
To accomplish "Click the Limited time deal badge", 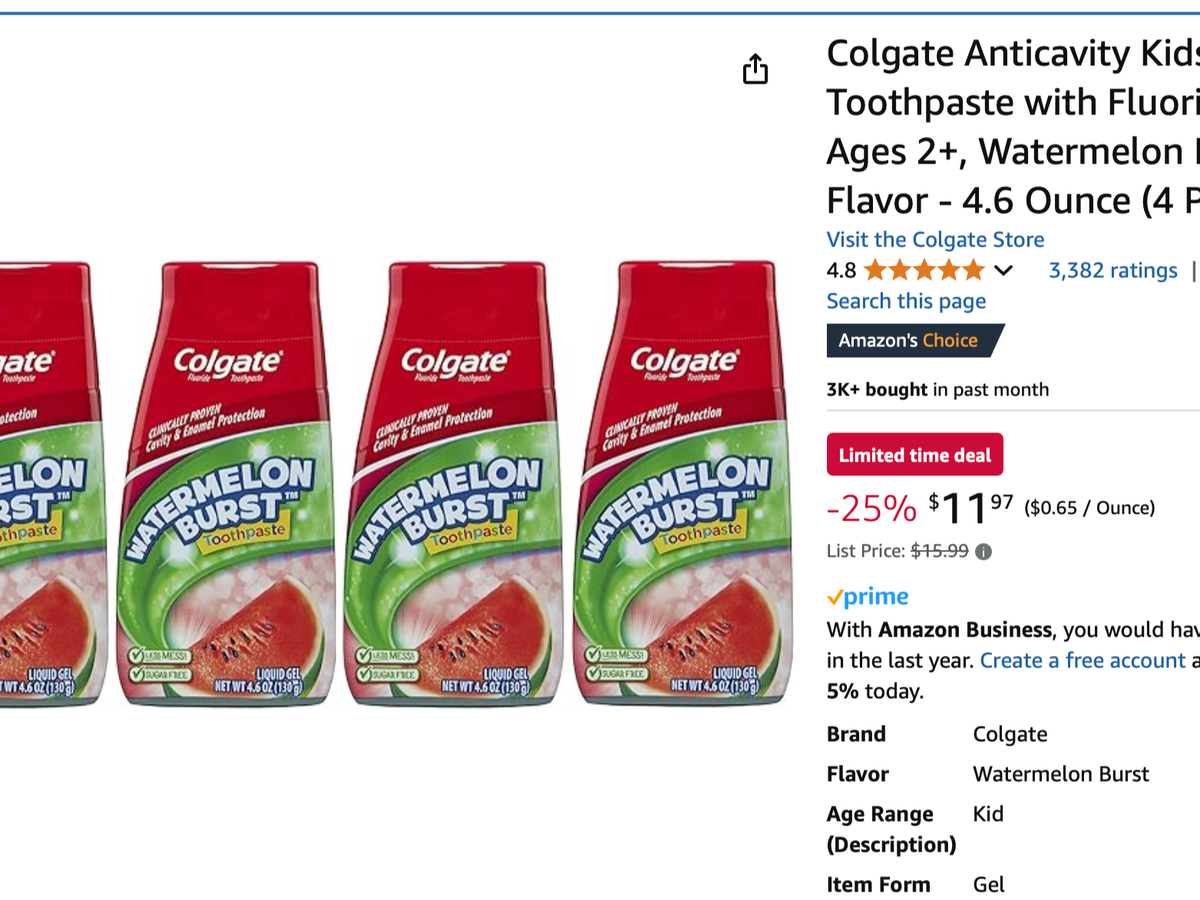I will [x=914, y=455].
